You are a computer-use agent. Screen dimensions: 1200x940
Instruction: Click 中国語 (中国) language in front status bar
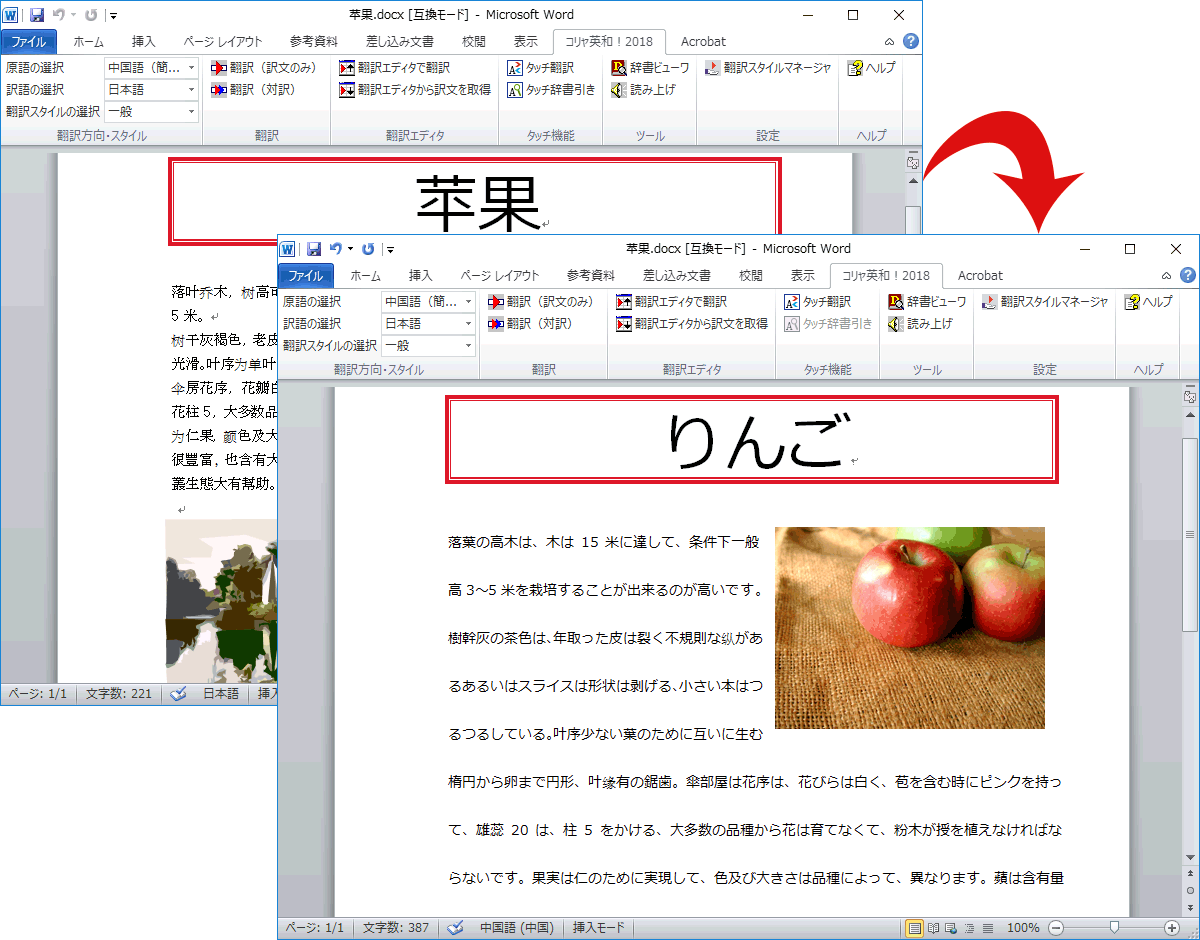pos(516,928)
